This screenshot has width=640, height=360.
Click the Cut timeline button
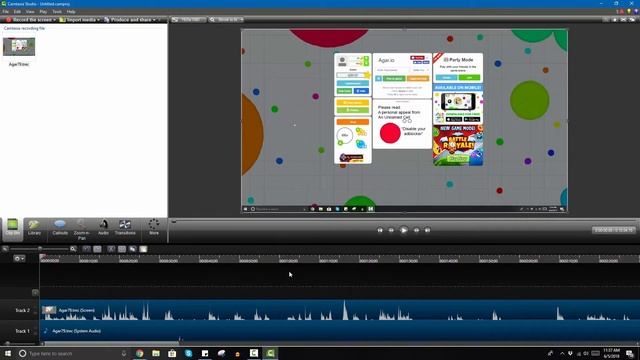click(x=111, y=249)
